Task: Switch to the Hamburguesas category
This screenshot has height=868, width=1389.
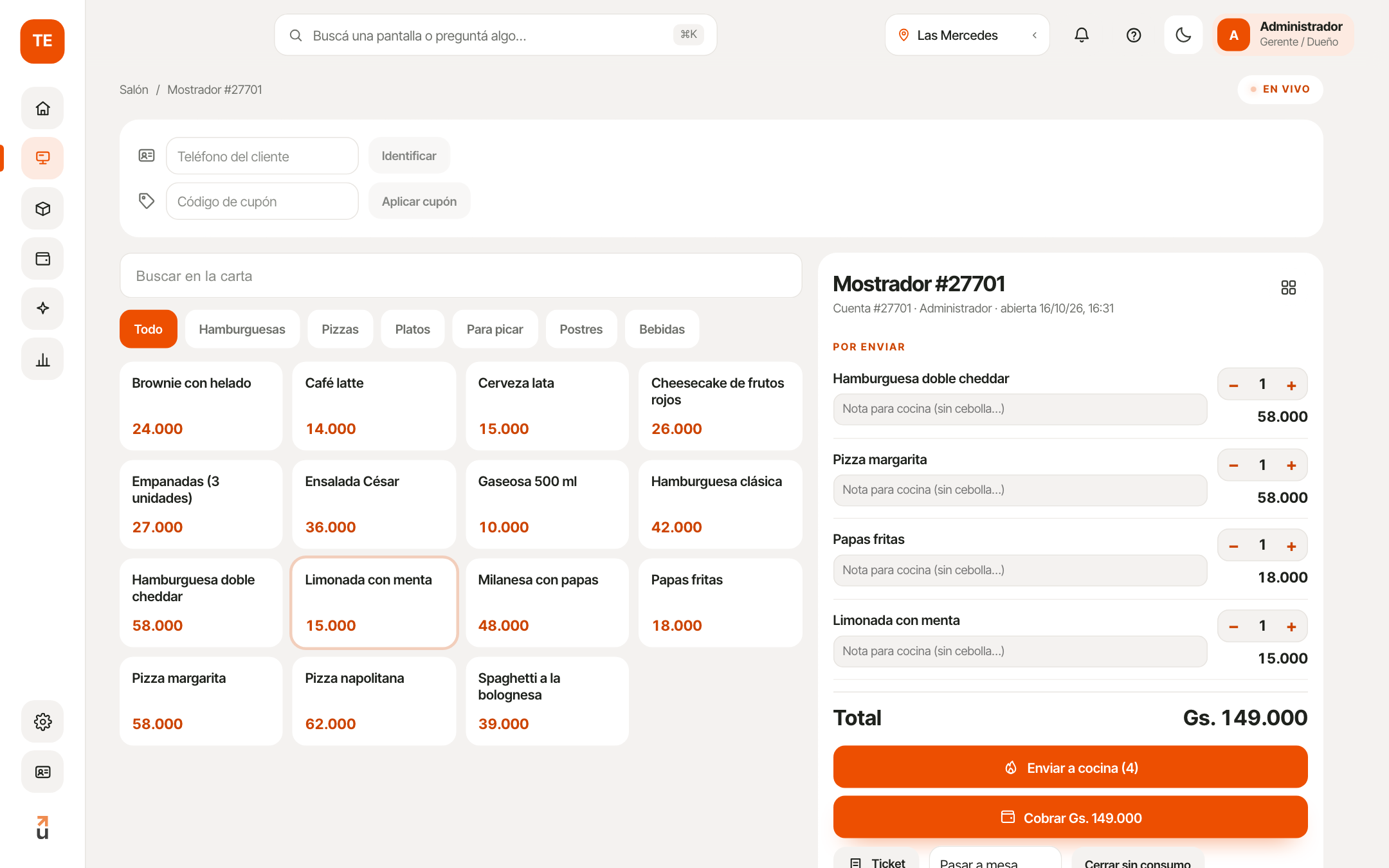Action: point(242,329)
